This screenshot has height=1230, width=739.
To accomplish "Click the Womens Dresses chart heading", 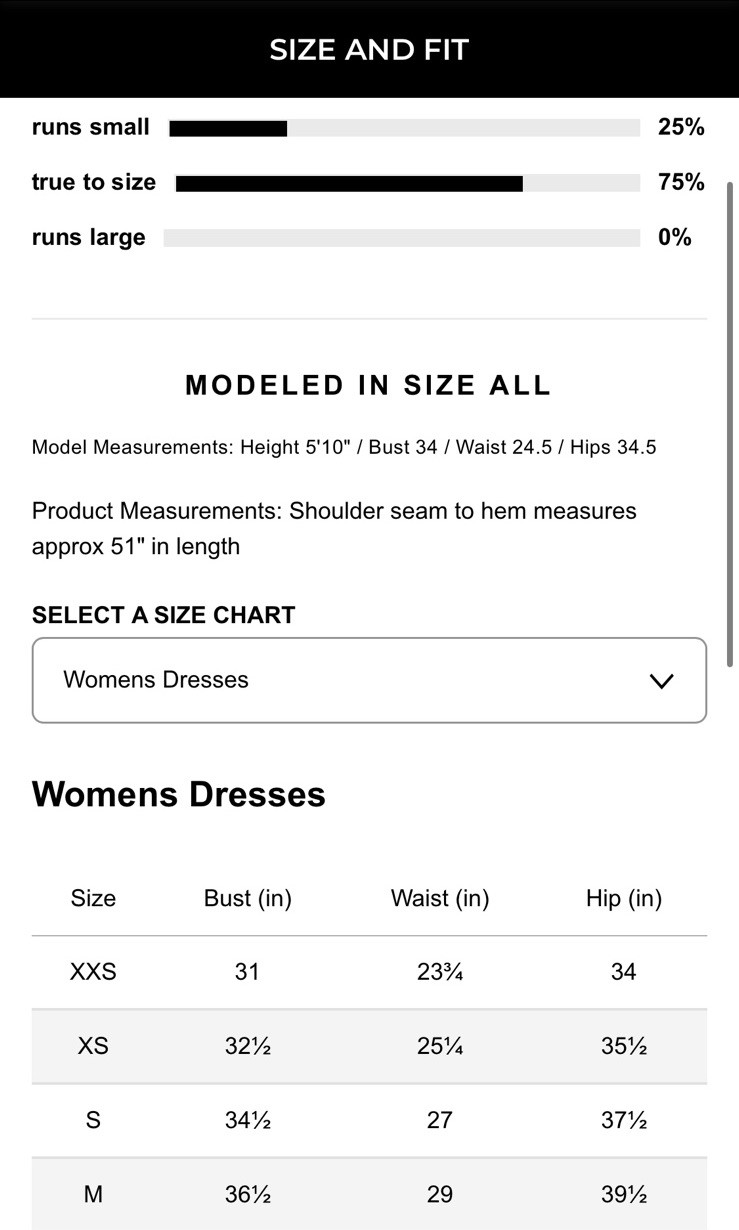I will [x=179, y=795].
